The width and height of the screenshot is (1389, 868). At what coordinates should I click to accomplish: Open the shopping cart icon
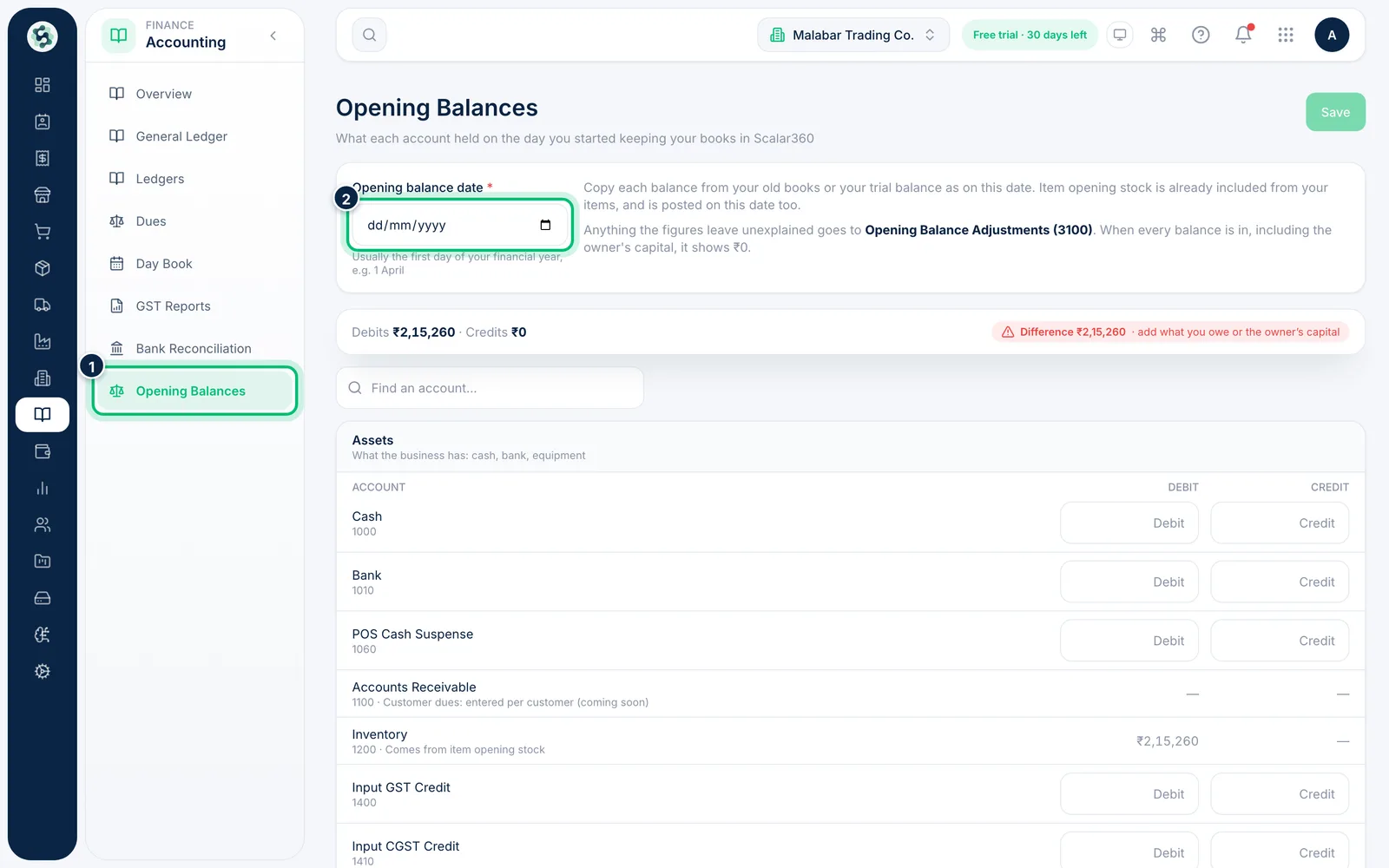42,232
